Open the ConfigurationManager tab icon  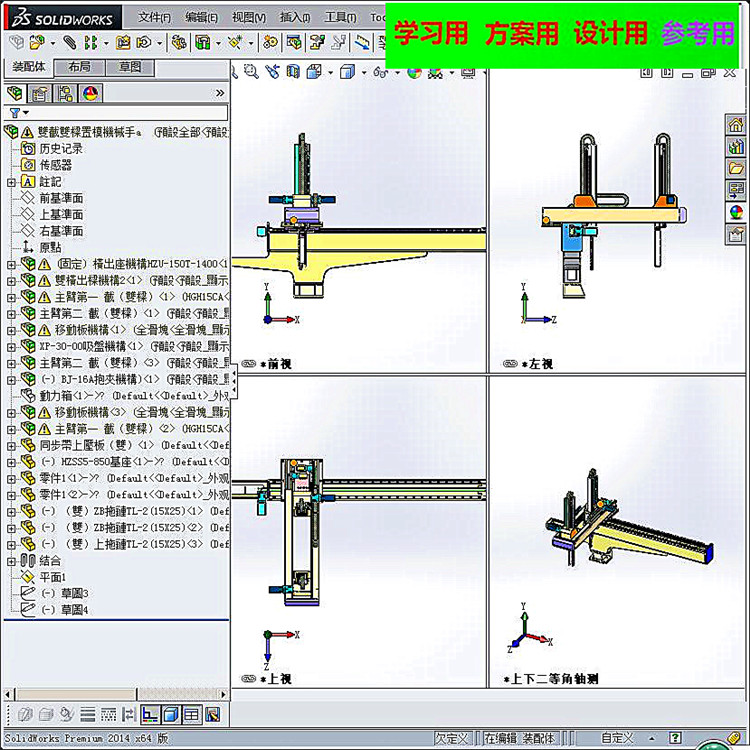65,93
